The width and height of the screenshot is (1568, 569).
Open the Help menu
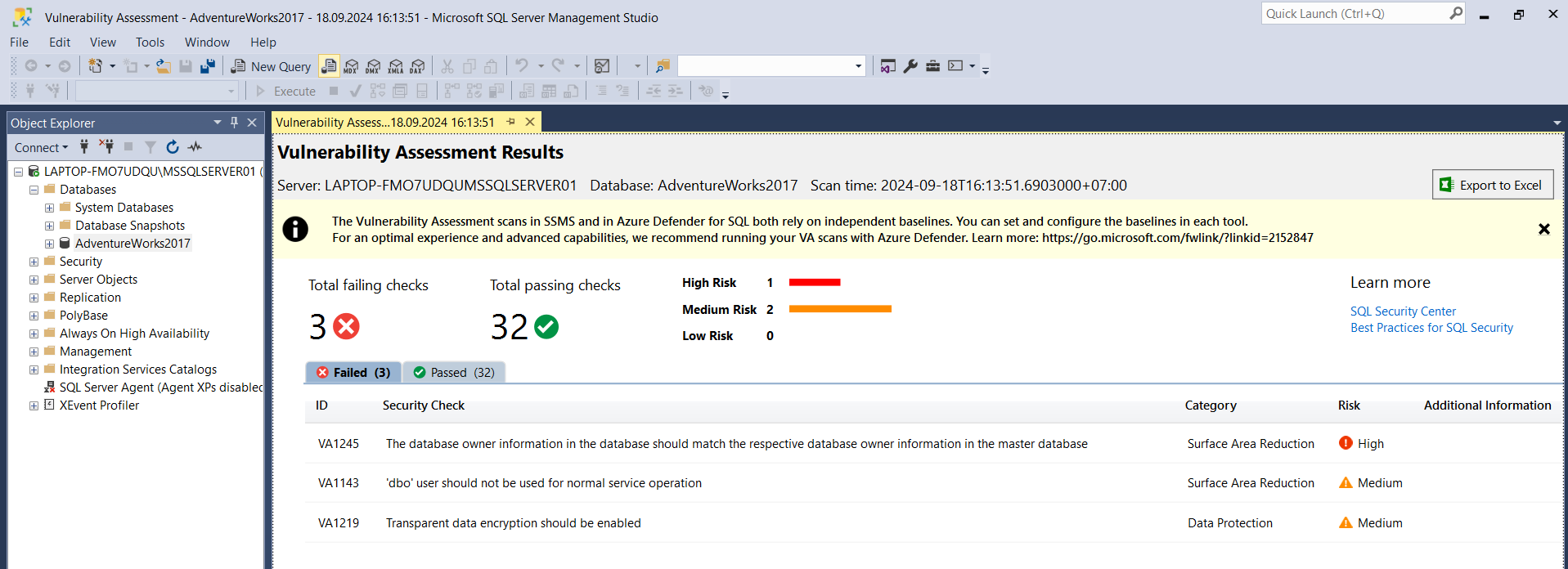click(x=263, y=42)
